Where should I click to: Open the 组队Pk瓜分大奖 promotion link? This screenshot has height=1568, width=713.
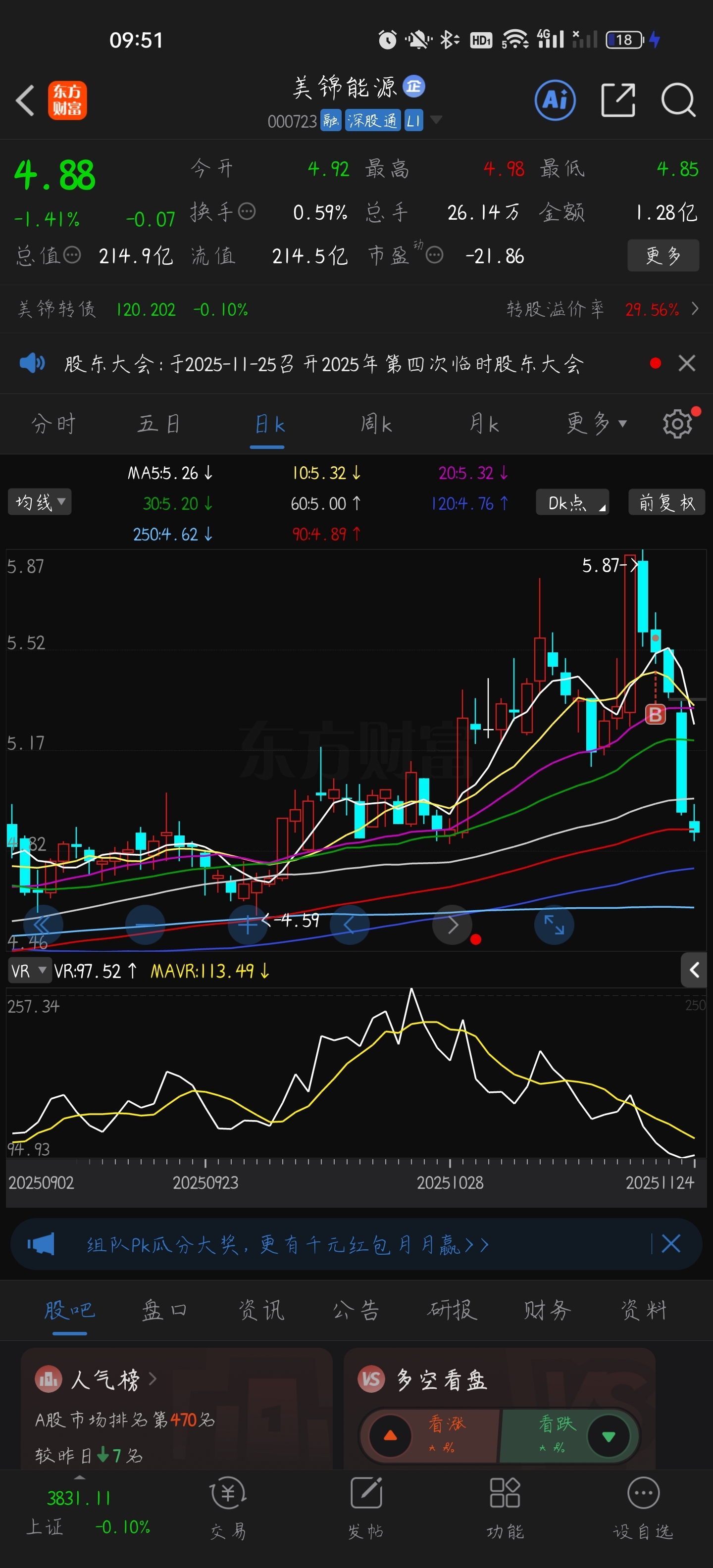[x=287, y=1244]
